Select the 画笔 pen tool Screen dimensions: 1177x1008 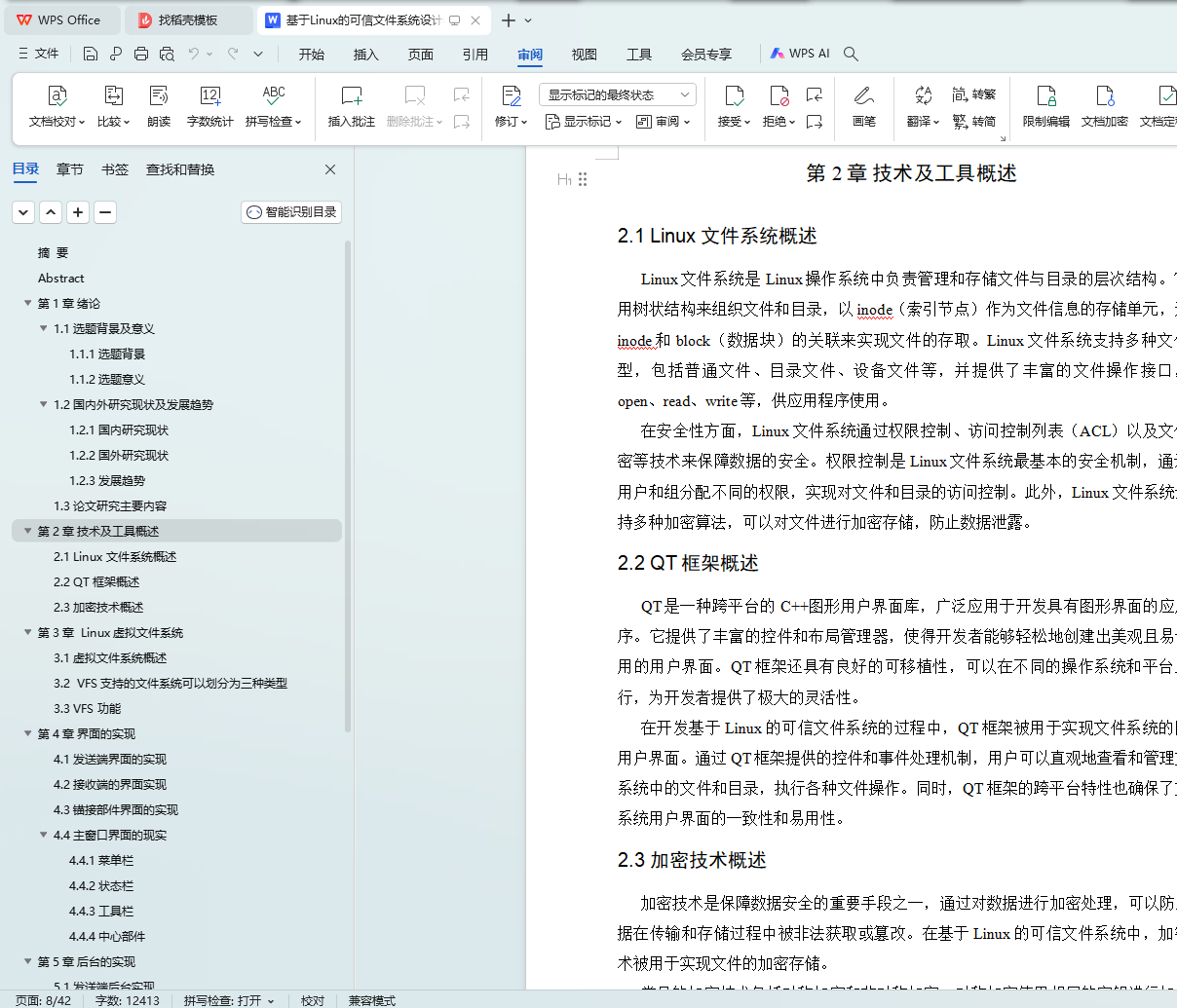(x=863, y=105)
